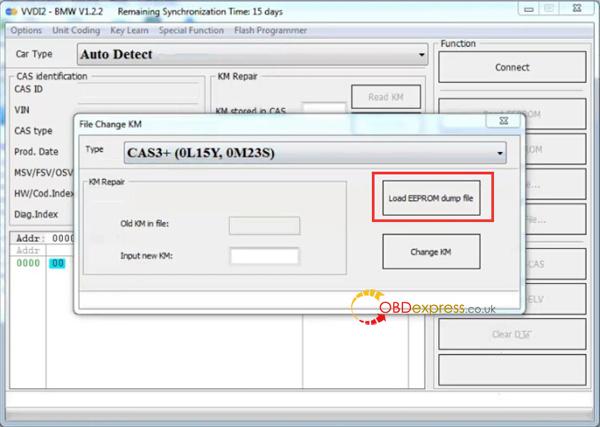Click the Connect button
The height and width of the screenshot is (427, 600).
click(x=512, y=67)
